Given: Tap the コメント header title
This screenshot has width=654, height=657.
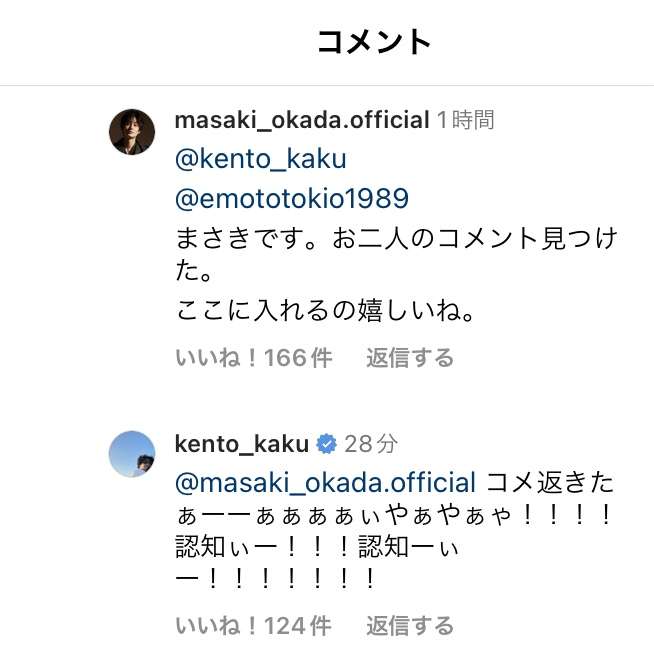Looking at the screenshot, I should coord(374,42).
